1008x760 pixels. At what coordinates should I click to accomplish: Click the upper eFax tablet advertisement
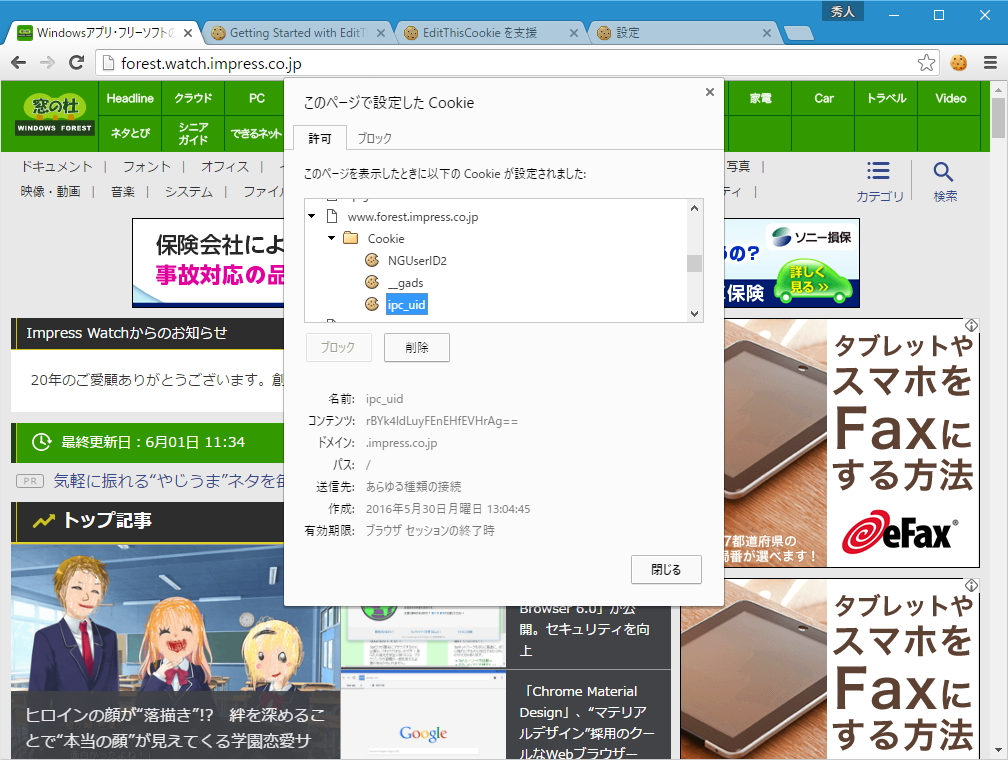pos(852,443)
